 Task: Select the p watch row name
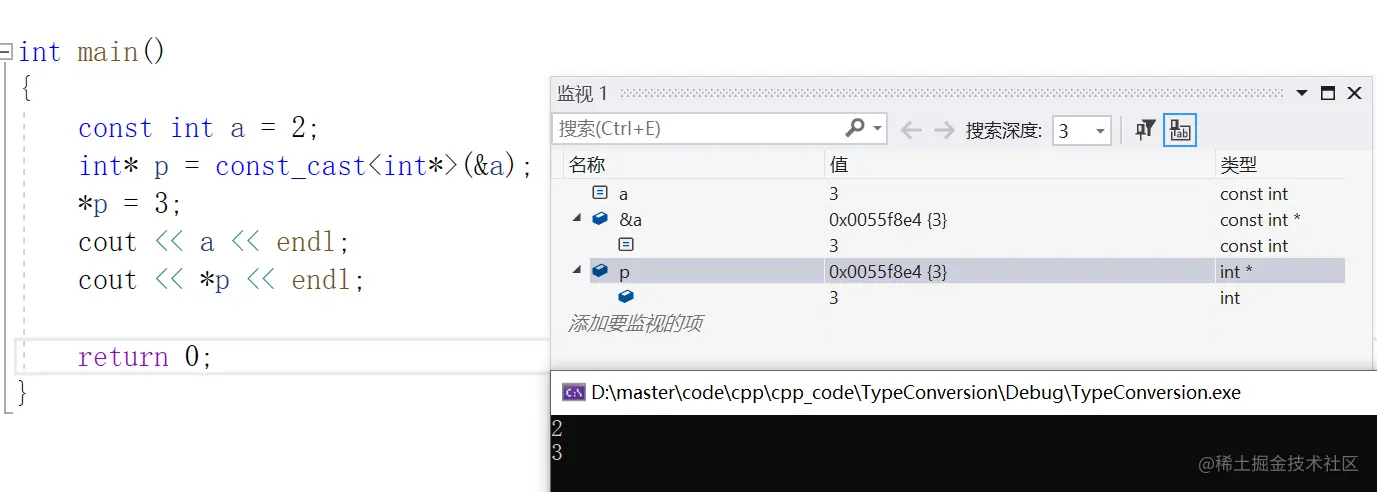pos(624,272)
